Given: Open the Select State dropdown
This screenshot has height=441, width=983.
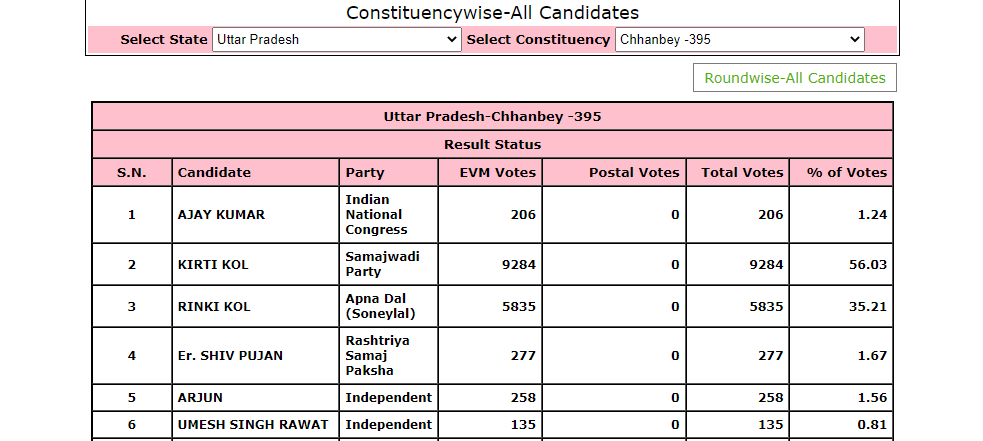Looking at the screenshot, I should 337,40.
